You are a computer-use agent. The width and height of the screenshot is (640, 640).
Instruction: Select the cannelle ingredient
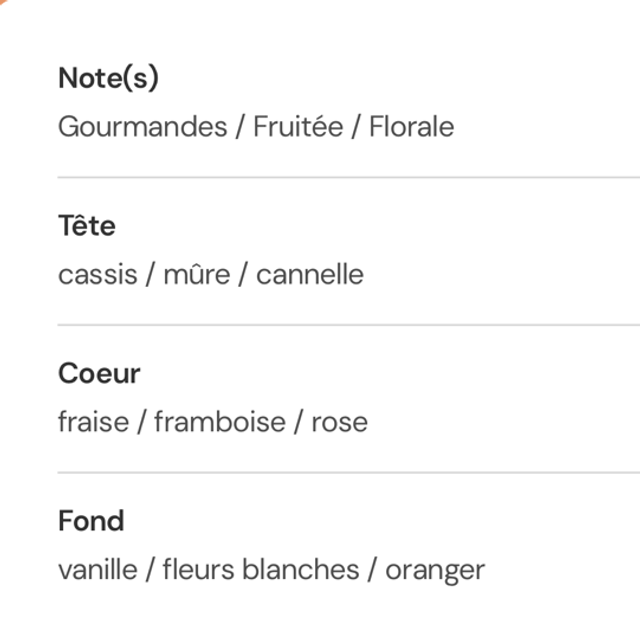(x=310, y=275)
